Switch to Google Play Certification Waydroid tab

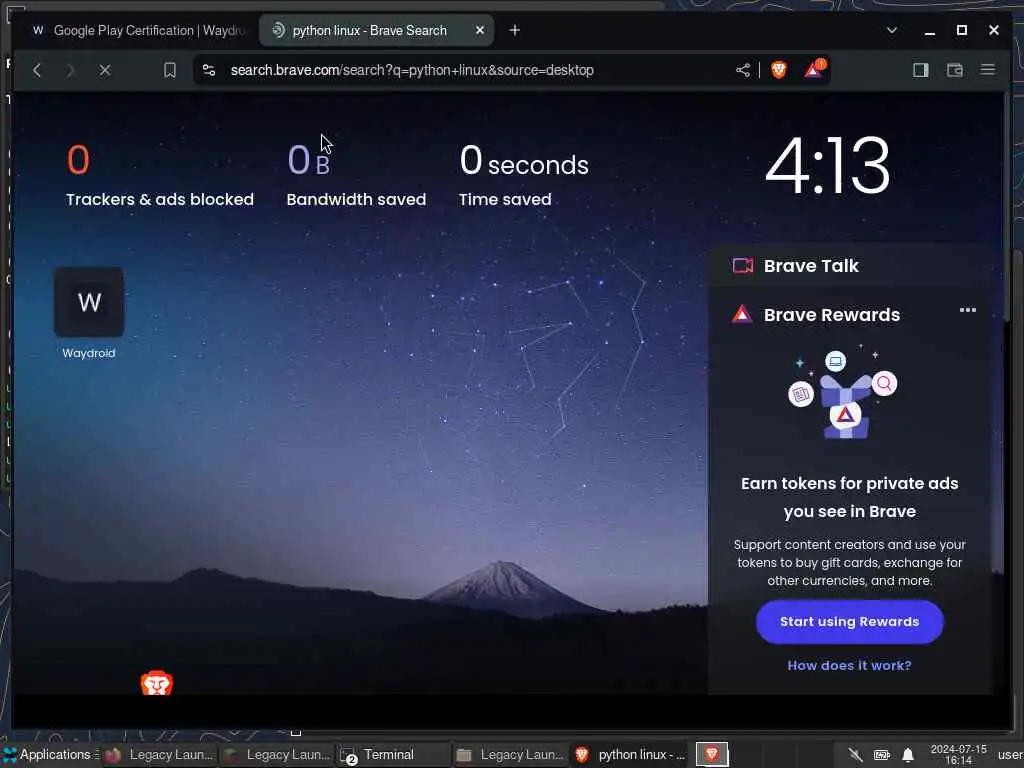(138, 31)
